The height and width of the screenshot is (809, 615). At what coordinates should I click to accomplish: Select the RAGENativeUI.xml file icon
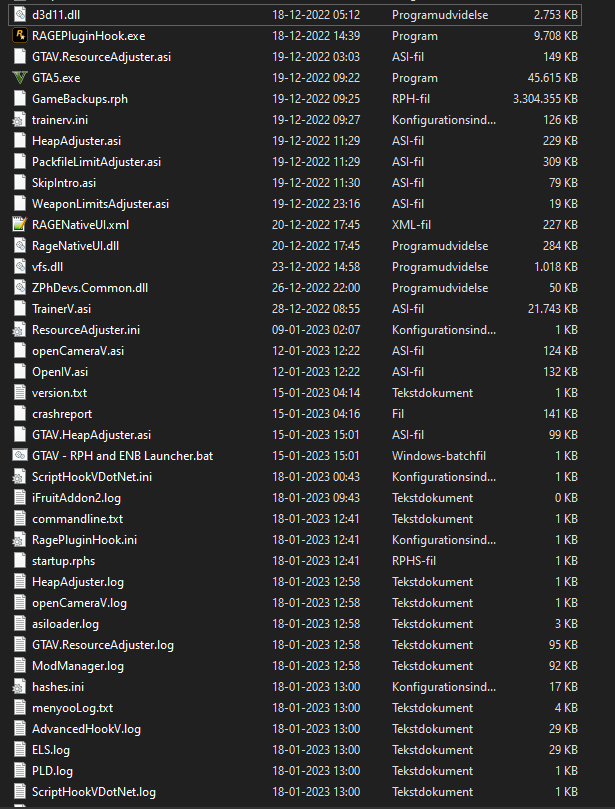(19, 224)
